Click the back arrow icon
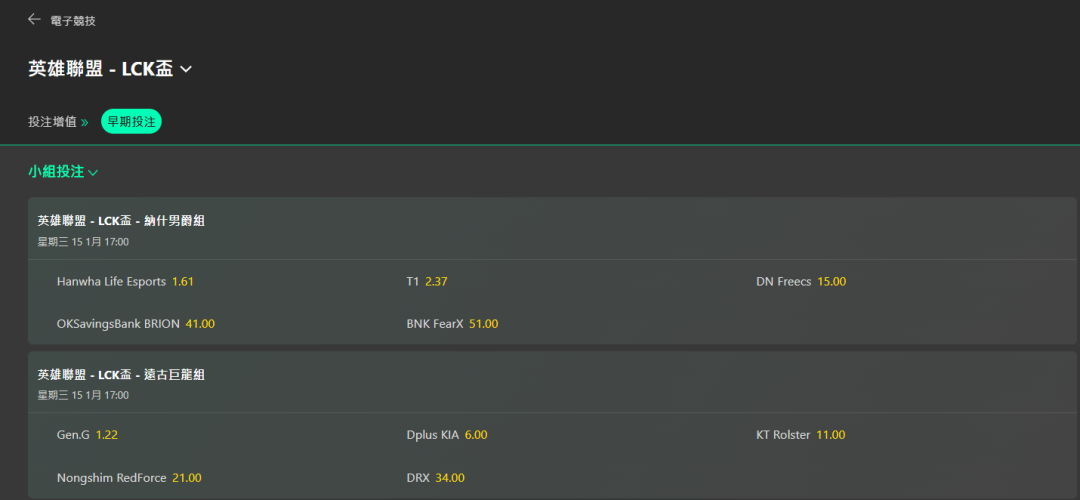This screenshot has height=500, width=1080. [35, 19]
